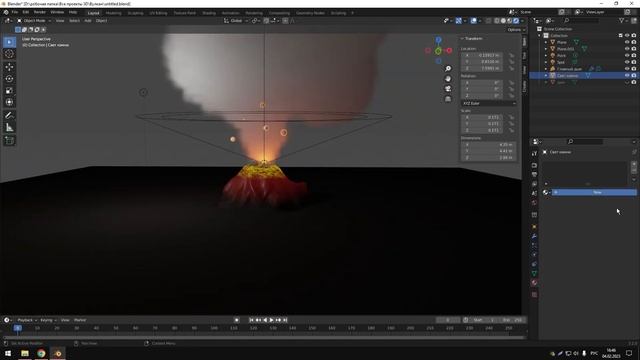640x360 pixels.
Task: Open the pivot point dropdown
Action: (x=256, y=20)
